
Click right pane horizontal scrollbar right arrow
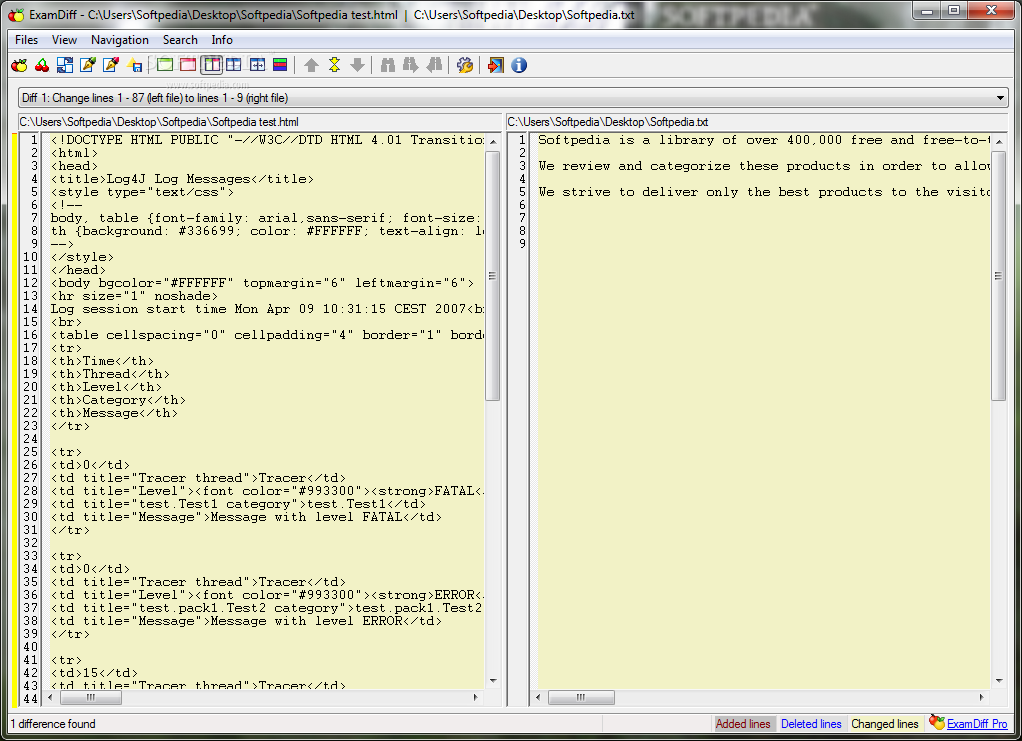pyautogui.click(x=982, y=697)
